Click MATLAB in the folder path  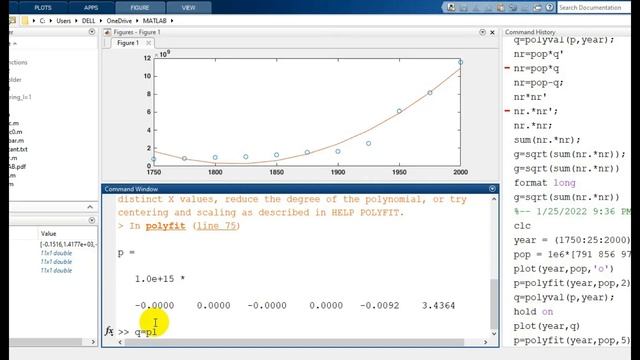[155, 20]
